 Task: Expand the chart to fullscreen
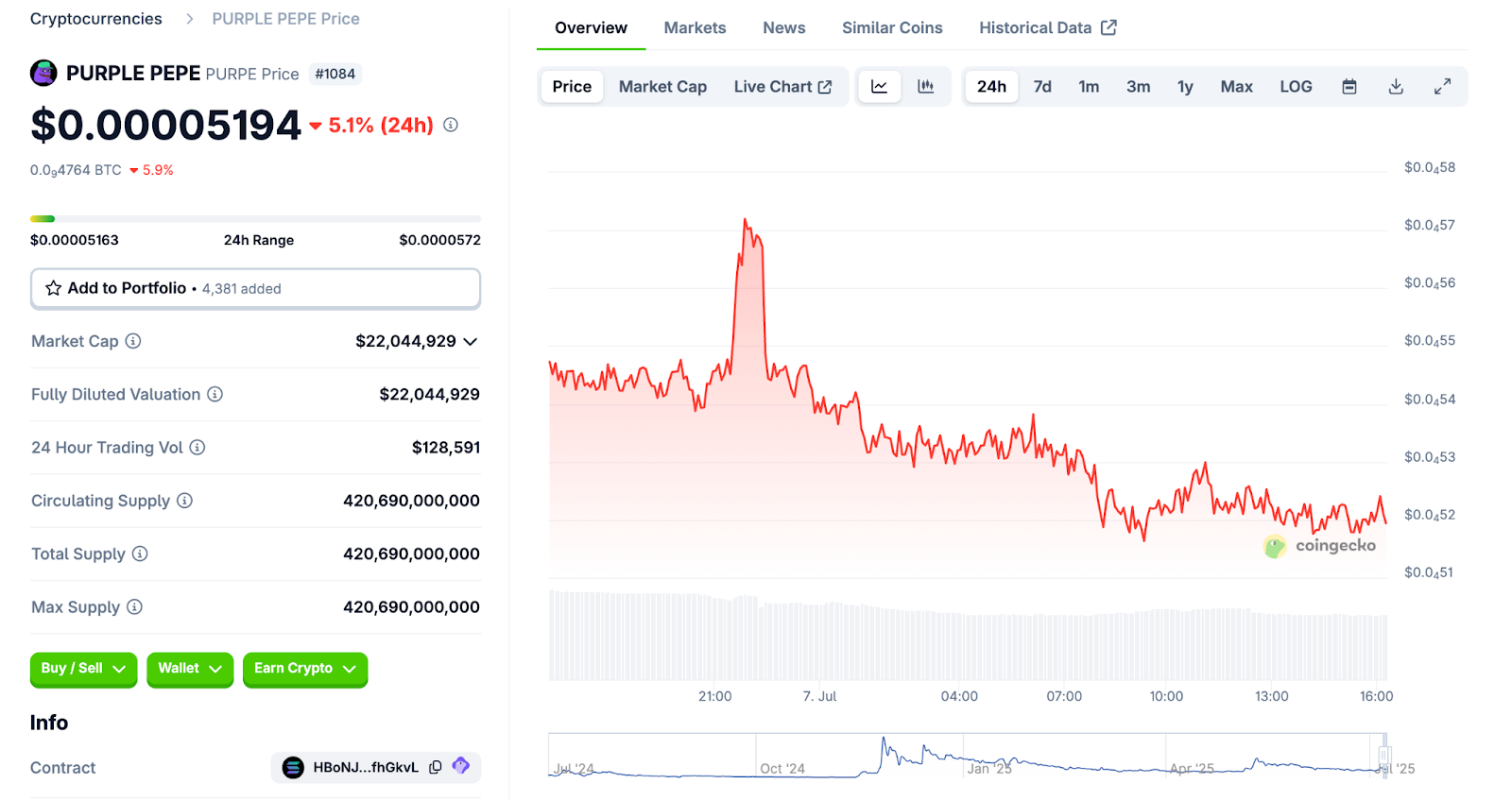(x=1442, y=87)
